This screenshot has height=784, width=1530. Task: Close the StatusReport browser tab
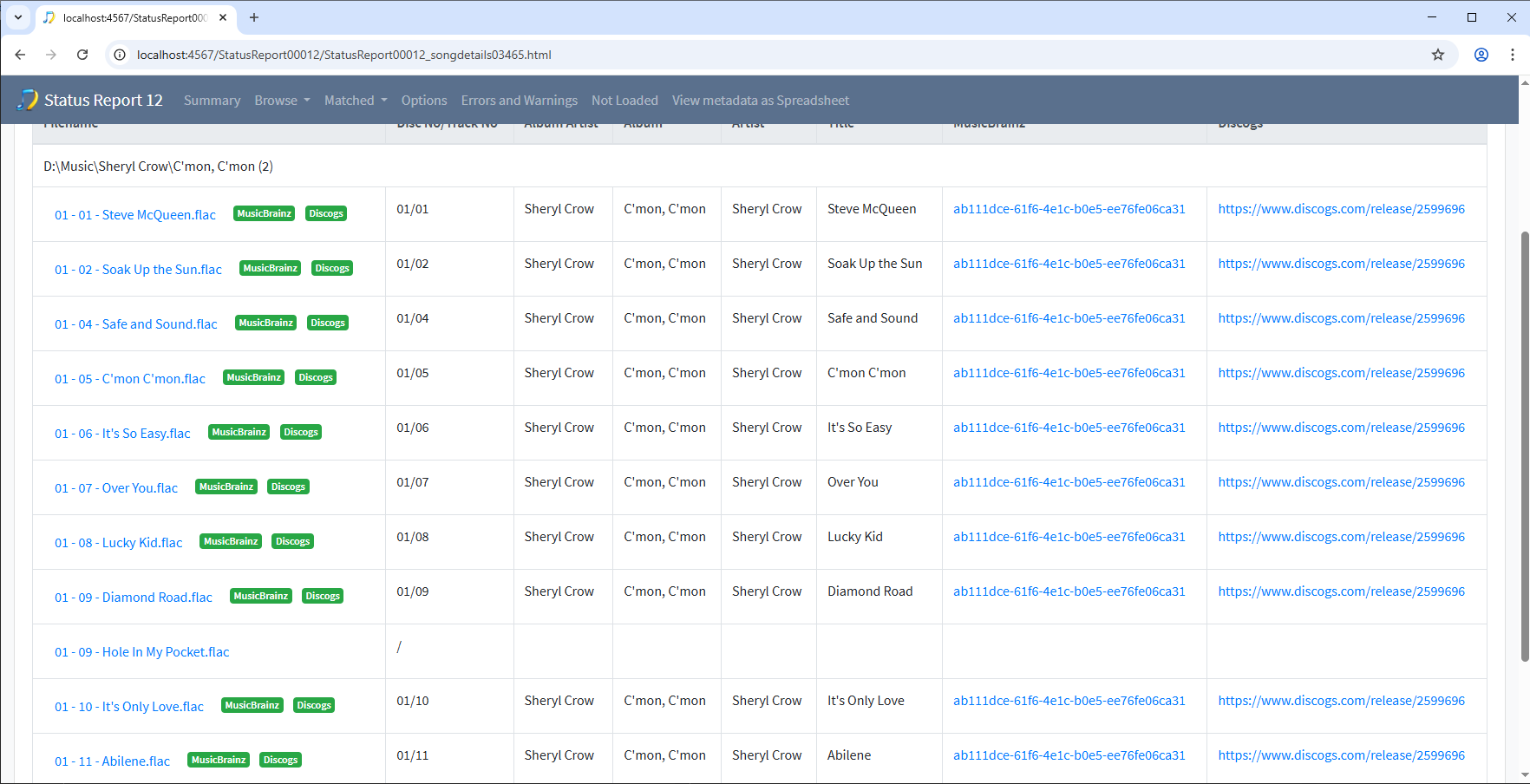pos(223,17)
